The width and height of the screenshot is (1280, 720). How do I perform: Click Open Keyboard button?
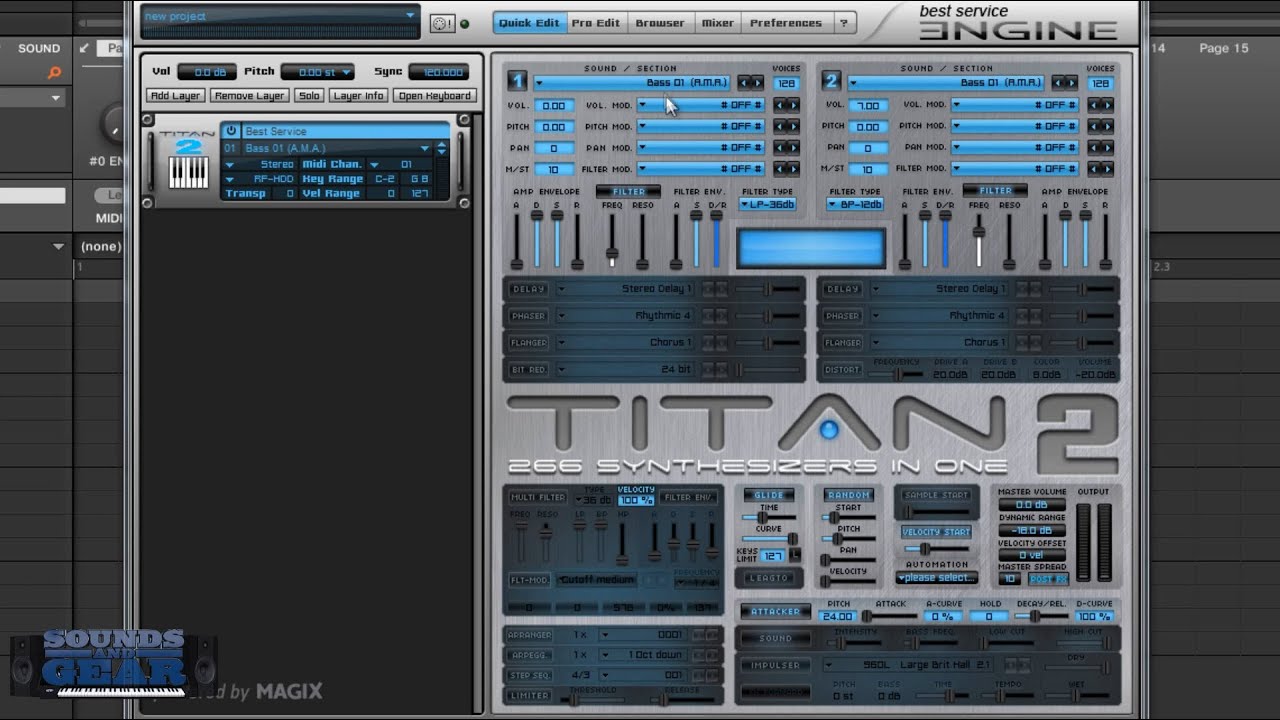434,96
